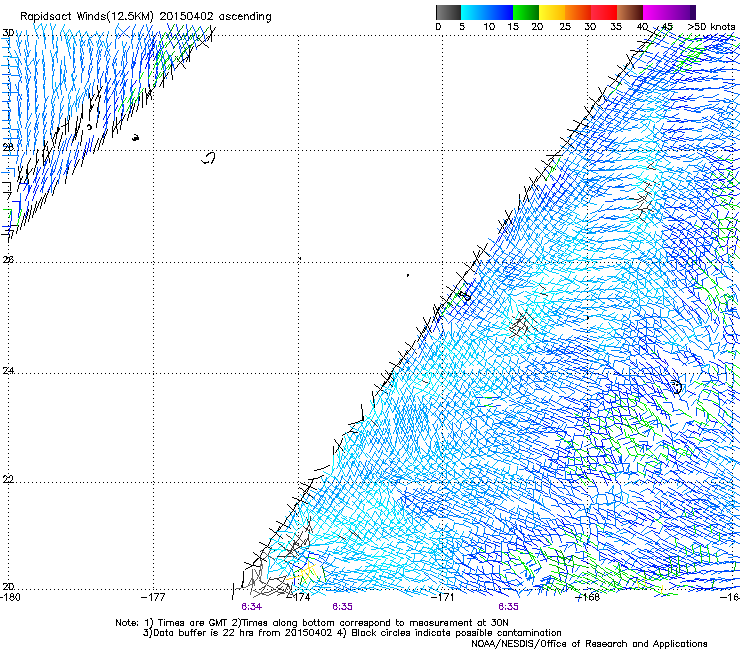This screenshot has width=740, height=650.
Task: Click the blue 10-15 knots legend segment
Action: tap(500, 12)
